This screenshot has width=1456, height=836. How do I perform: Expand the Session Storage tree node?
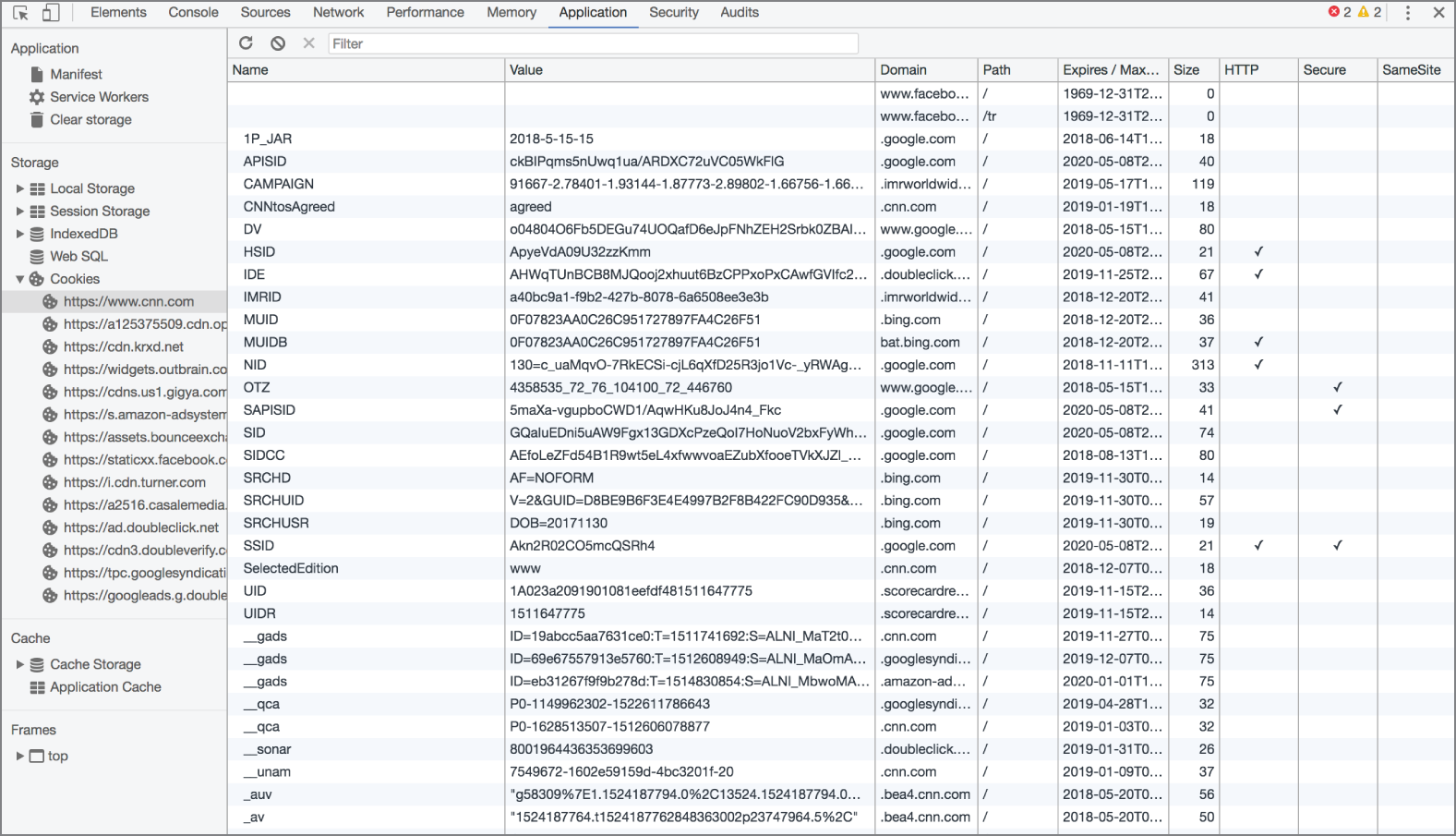[x=20, y=211]
